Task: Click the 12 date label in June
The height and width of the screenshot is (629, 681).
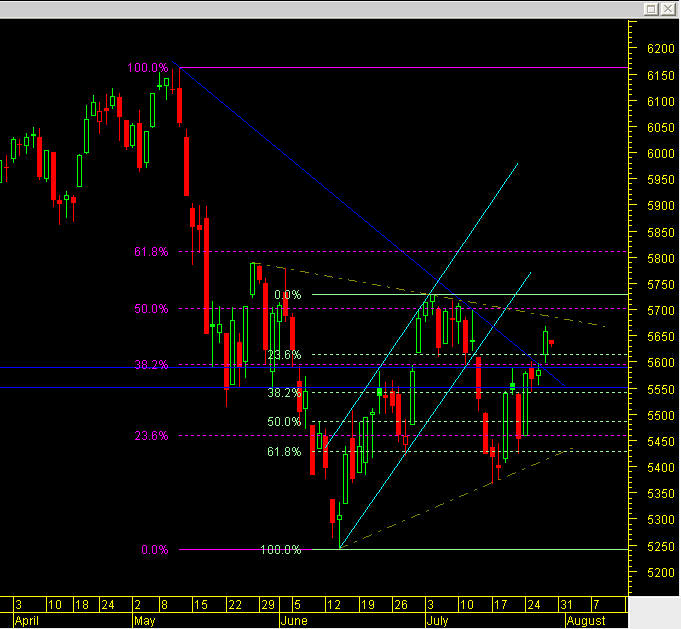Action: pos(334,605)
